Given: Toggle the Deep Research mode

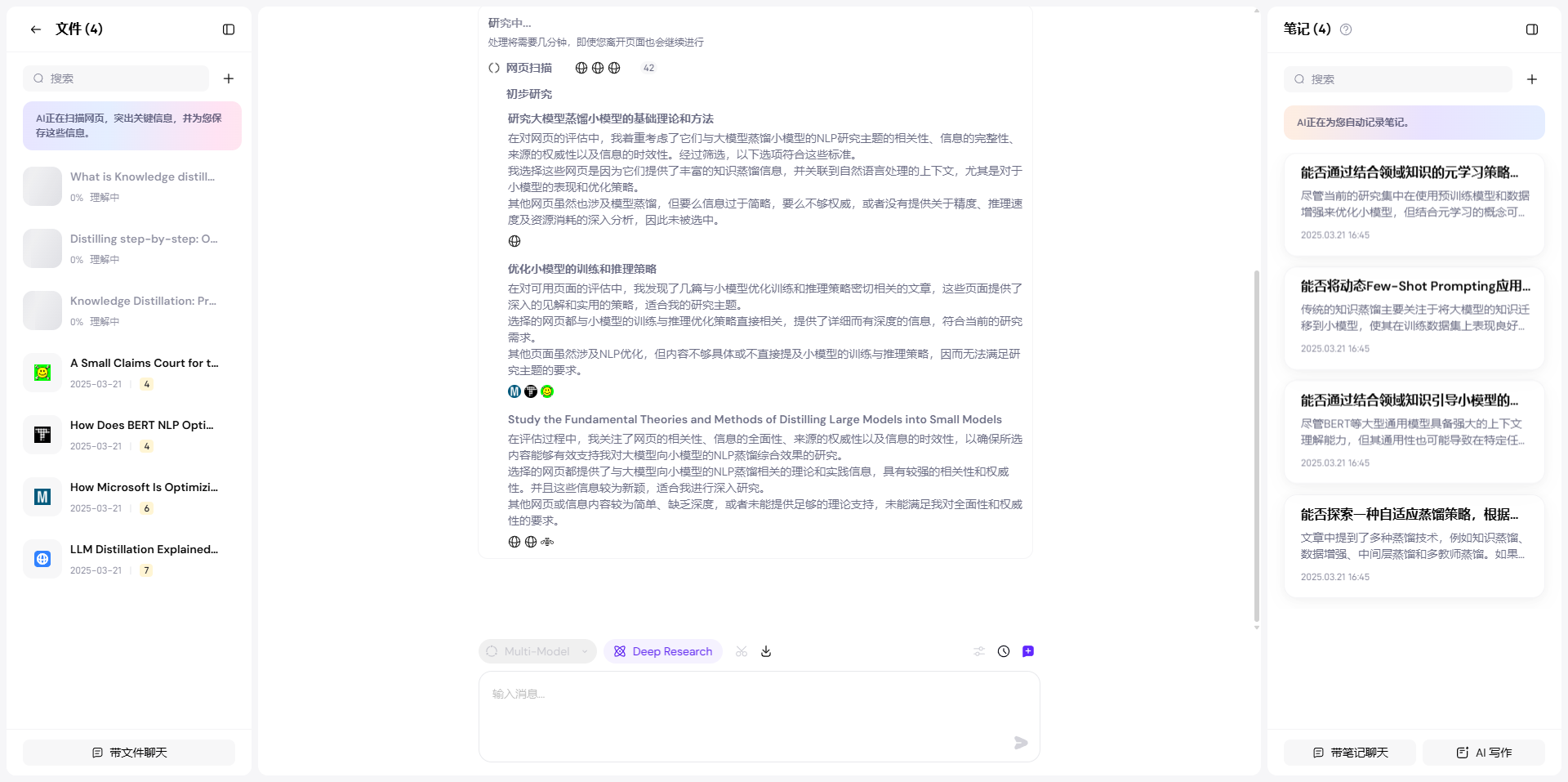Looking at the screenshot, I should coord(663,651).
